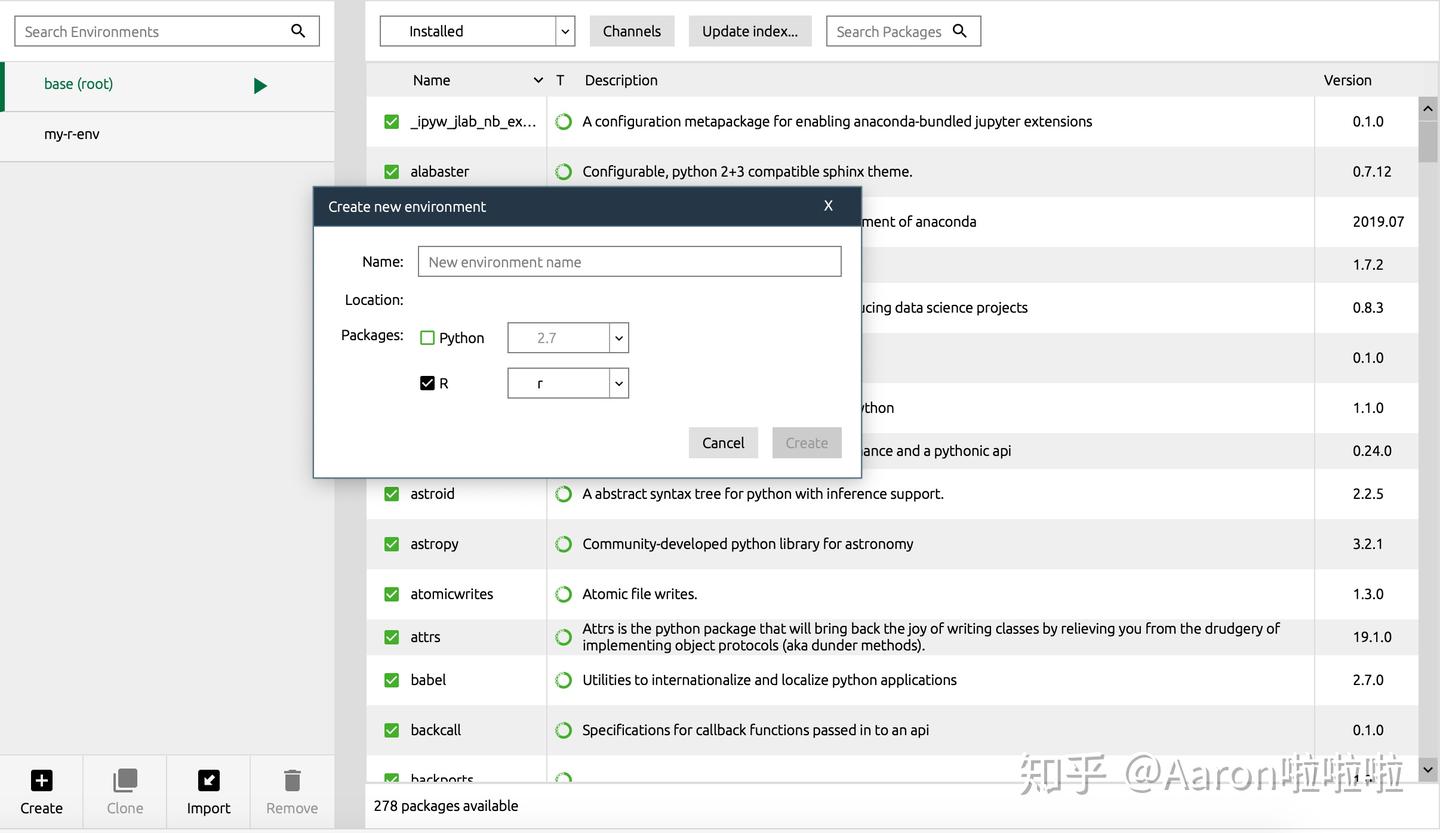Viewport: 1440px width, 833px height.
Task: Click the New environment name field
Action: click(629, 261)
